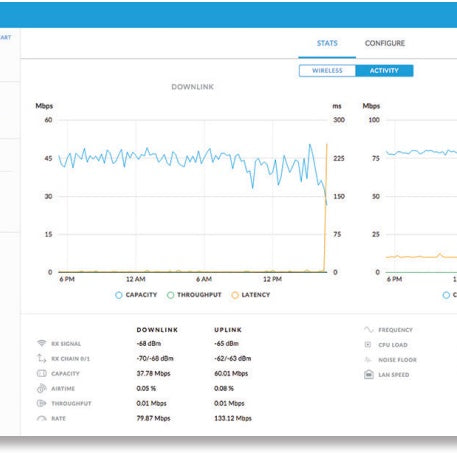Click the downlink RX signal value -68 dBm
This screenshot has height=457, width=457.
point(149,343)
